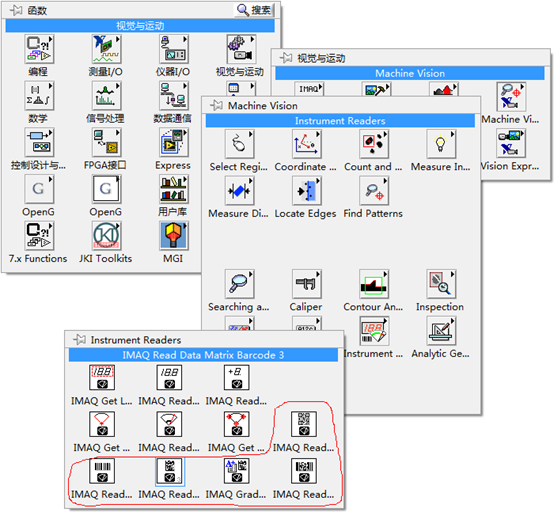
Task: Click the 视觉与运动 blue palette header
Action: tap(140, 26)
